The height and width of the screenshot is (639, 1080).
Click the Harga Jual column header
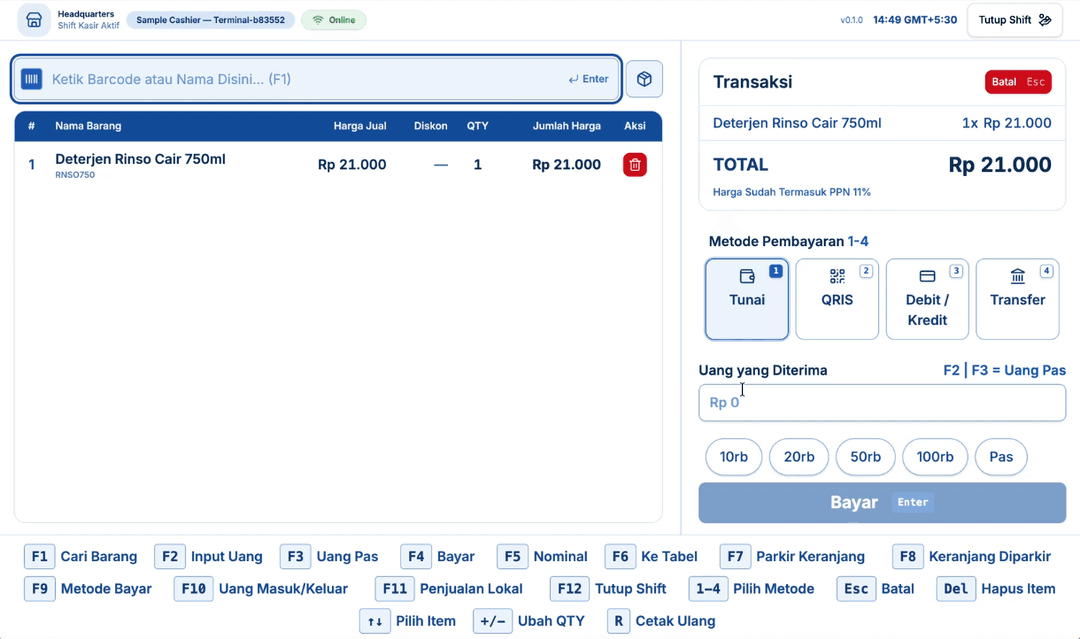tap(360, 126)
